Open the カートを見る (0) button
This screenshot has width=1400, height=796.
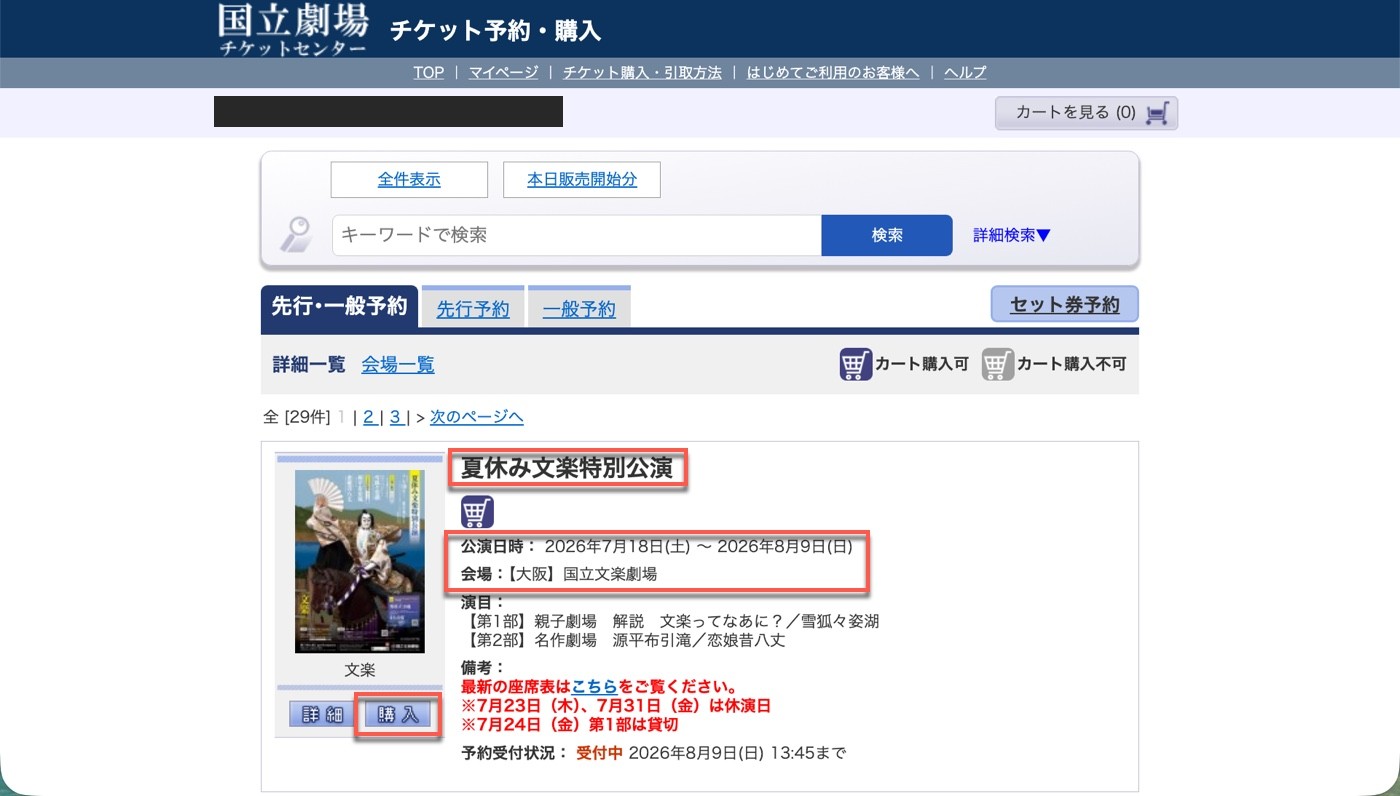(x=1087, y=113)
